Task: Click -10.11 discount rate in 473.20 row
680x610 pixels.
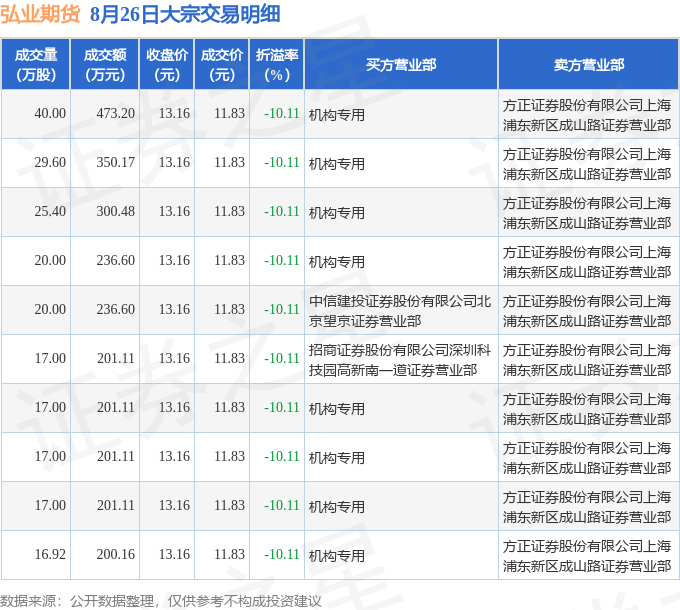Action: pyautogui.click(x=282, y=114)
